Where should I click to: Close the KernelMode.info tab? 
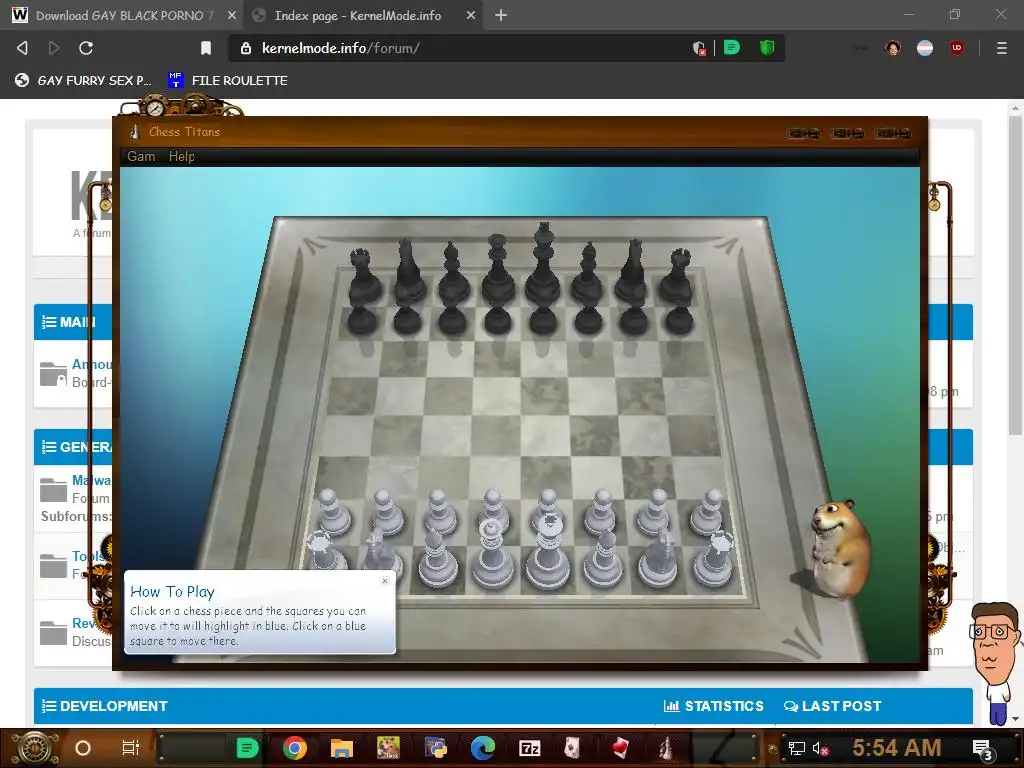471,15
